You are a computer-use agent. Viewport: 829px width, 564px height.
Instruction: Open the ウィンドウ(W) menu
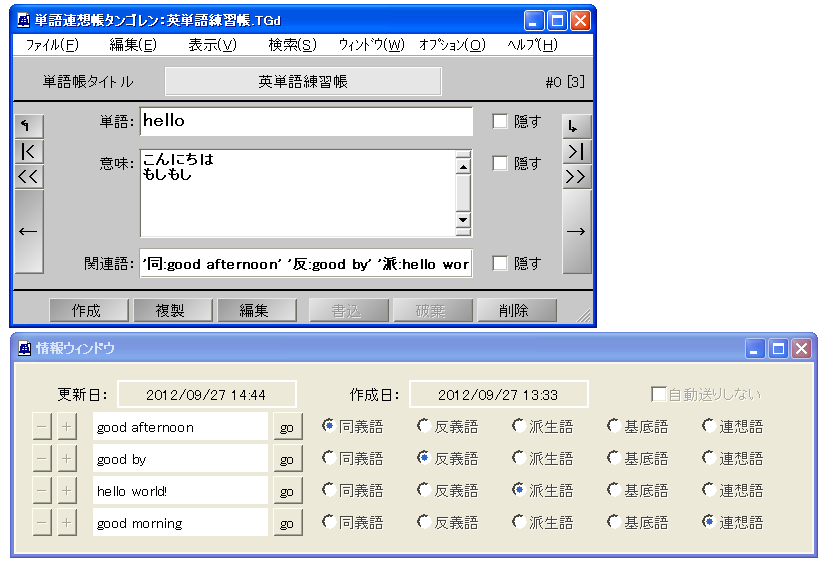(372, 45)
